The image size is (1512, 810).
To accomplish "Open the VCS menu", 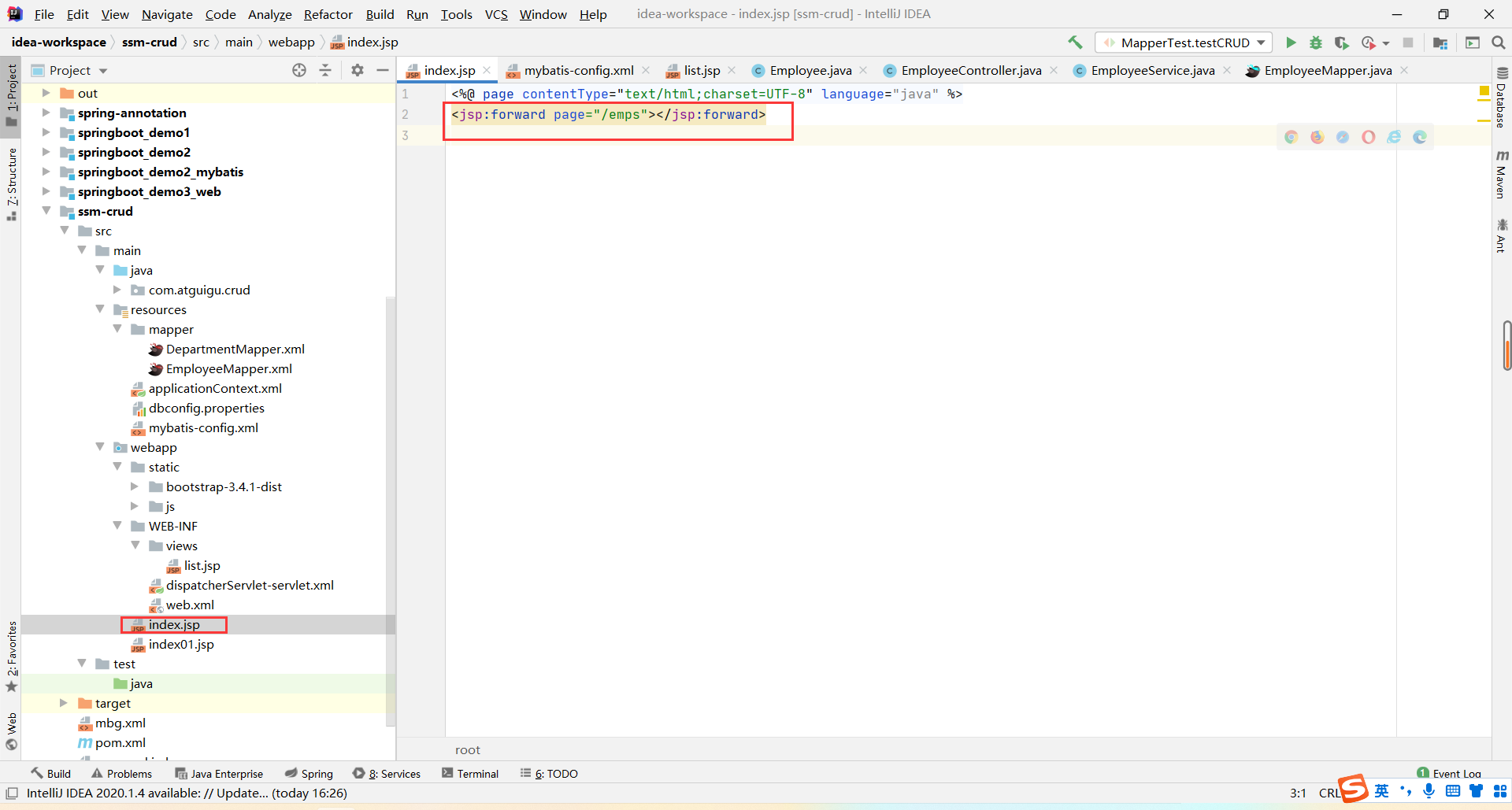I will click(496, 14).
